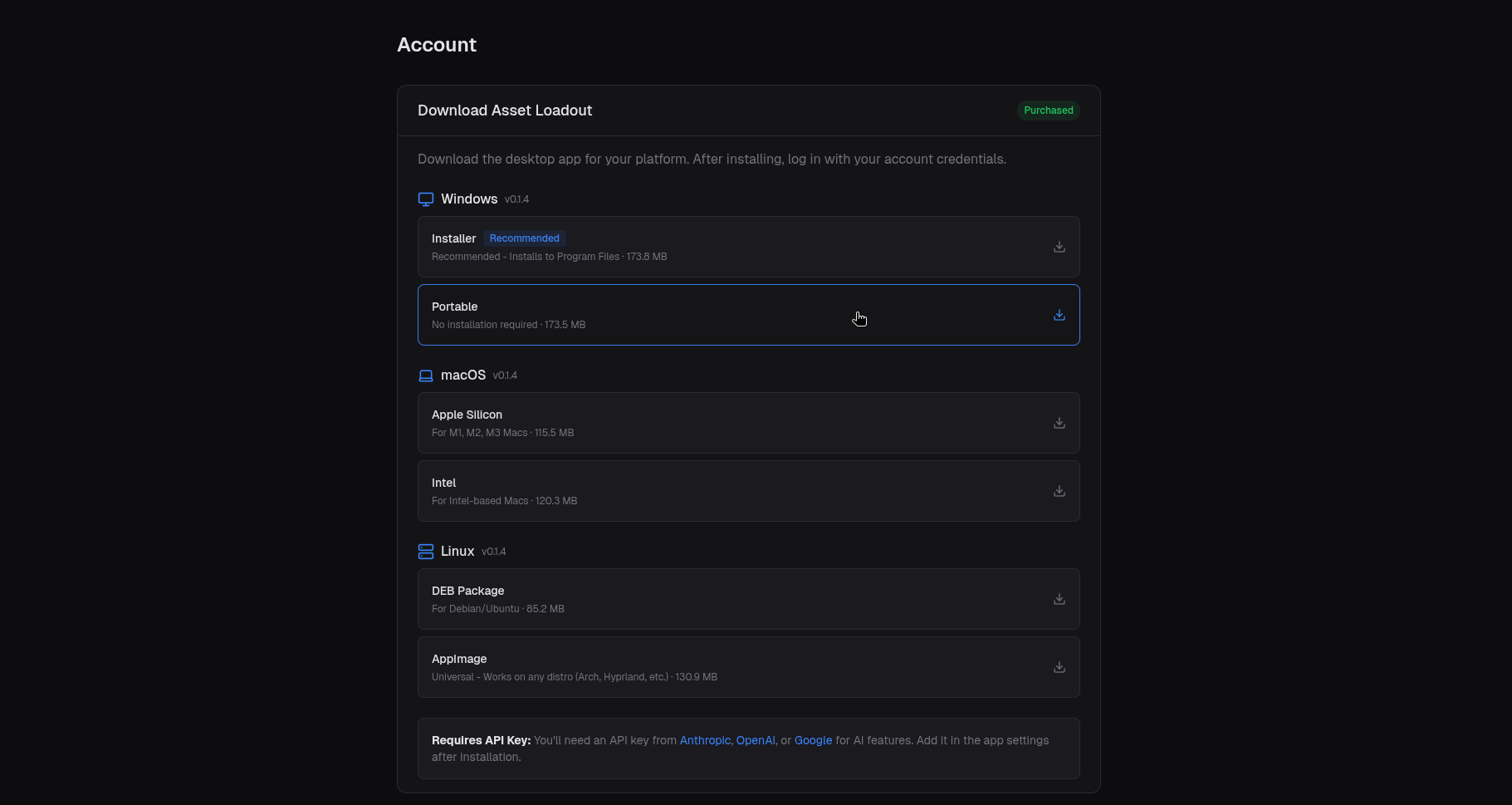Viewport: 1512px width, 805px height.
Task: Follow the Google API key link
Action: (813, 740)
